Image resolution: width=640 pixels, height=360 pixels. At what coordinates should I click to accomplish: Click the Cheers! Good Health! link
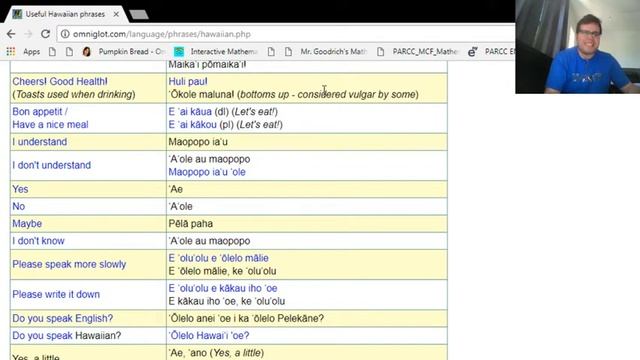tap(60, 81)
